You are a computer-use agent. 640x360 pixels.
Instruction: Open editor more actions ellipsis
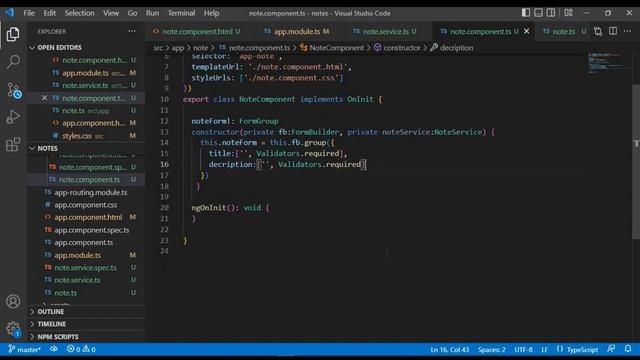[627, 31]
